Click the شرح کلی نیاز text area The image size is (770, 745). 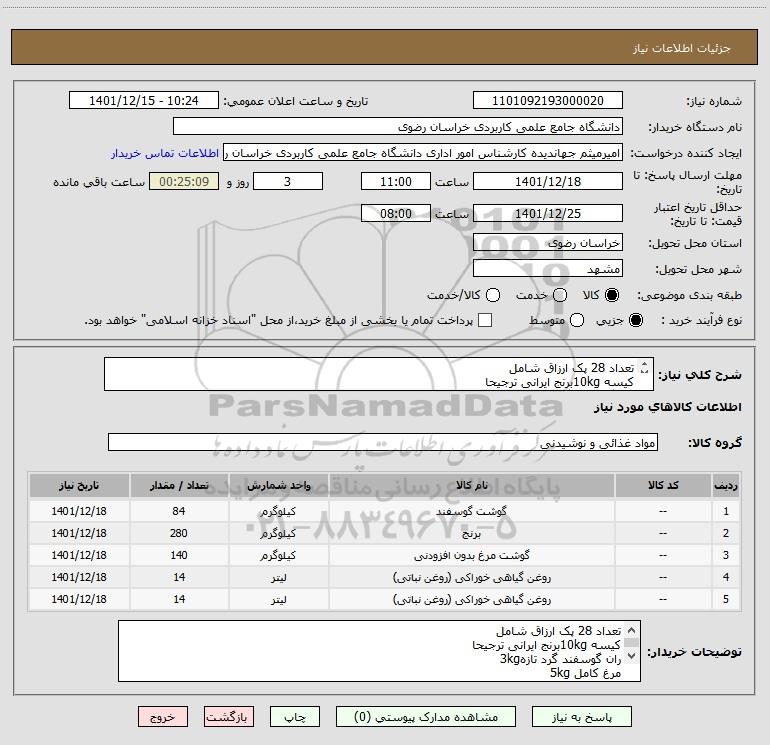click(x=379, y=374)
